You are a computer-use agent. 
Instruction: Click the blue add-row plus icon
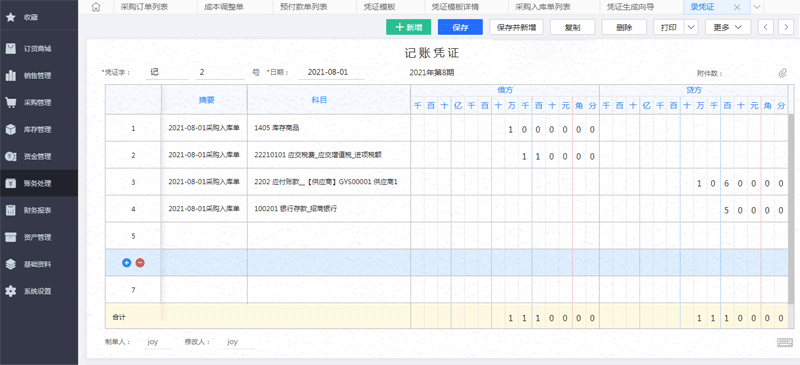click(127, 263)
